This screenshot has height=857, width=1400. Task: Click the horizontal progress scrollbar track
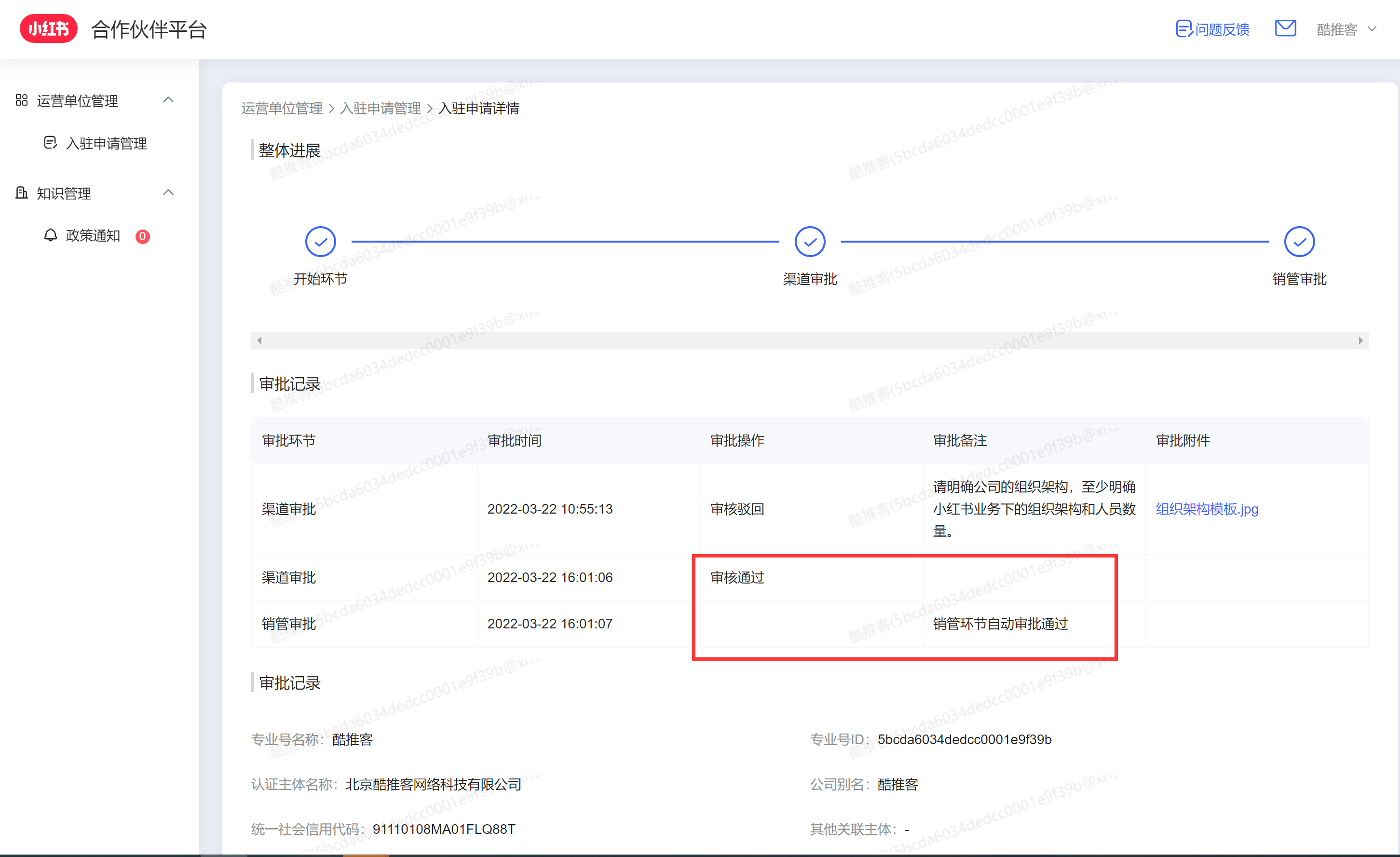click(810, 340)
